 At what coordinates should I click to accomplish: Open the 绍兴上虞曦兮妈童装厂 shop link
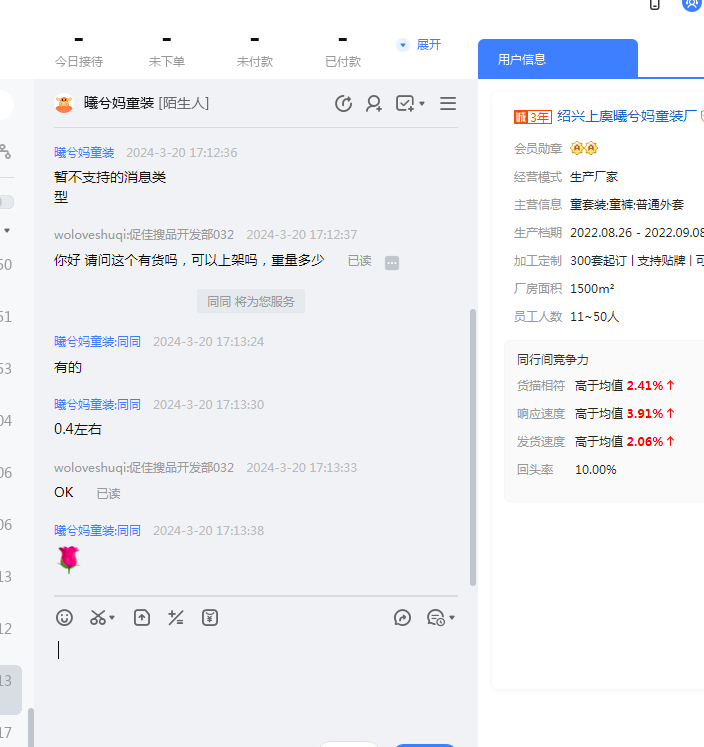[x=626, y=116]
